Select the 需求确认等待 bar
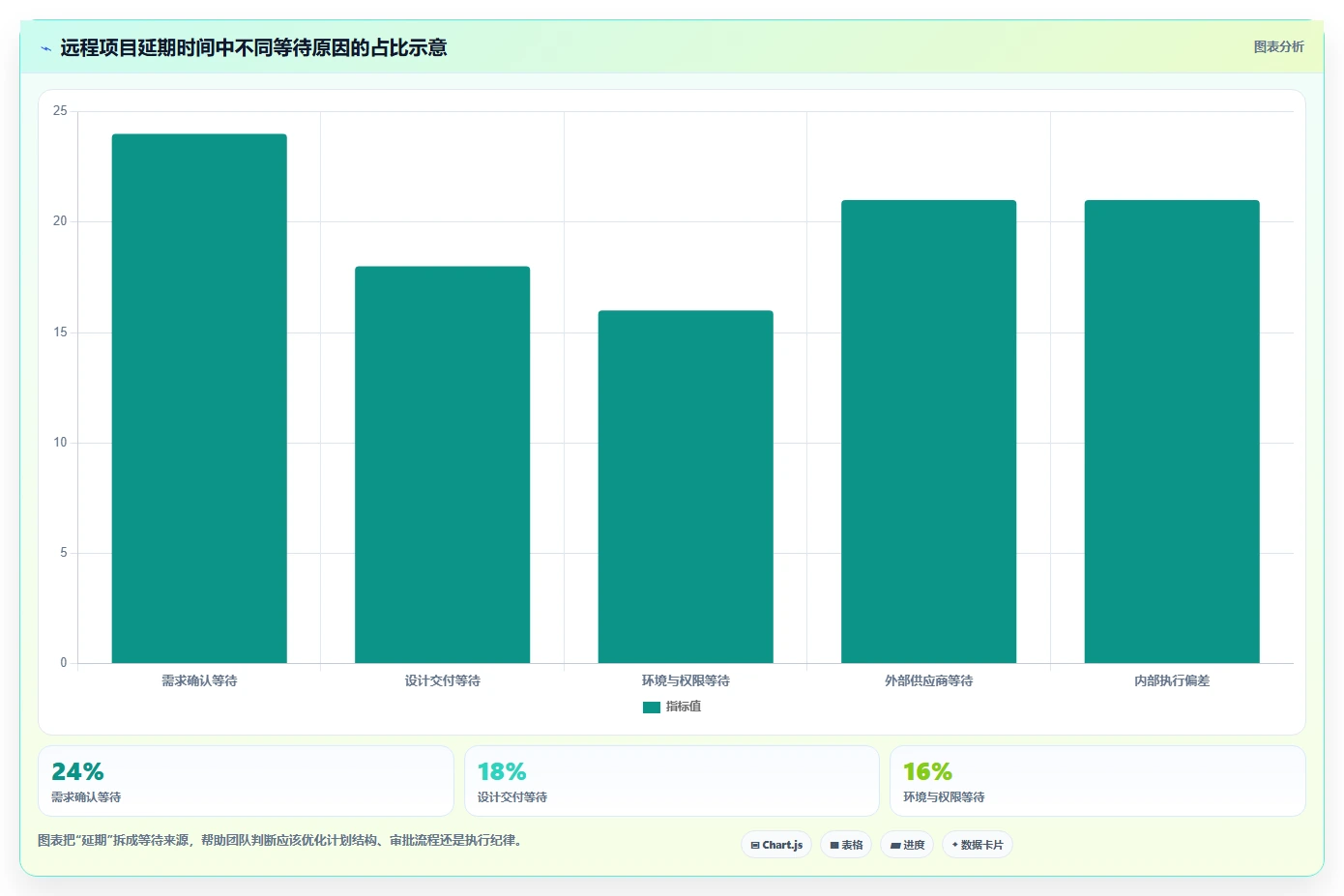Screen dimensions: 1344x896 (199, 398)
